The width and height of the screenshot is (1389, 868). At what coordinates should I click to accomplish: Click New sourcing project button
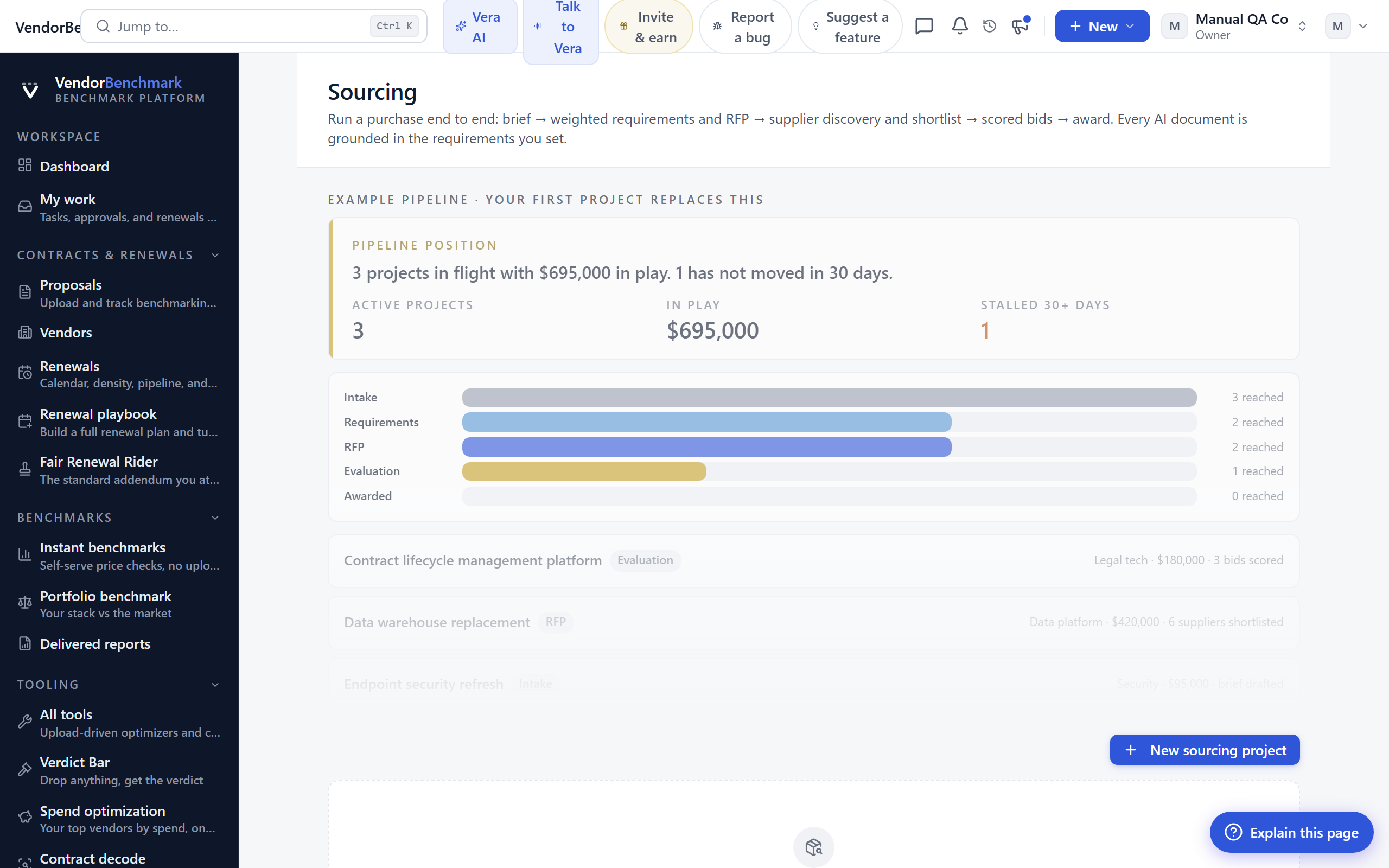pos(1204,750)
